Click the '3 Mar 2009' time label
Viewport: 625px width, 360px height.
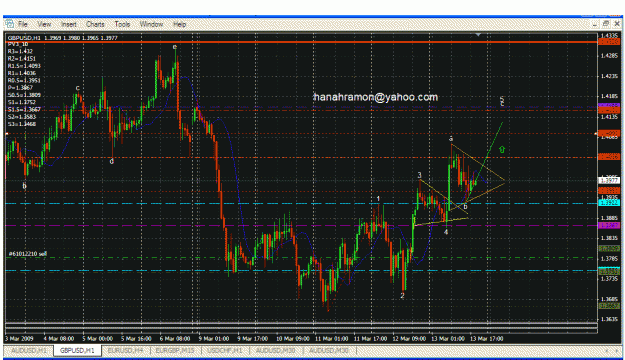(19, 338)
